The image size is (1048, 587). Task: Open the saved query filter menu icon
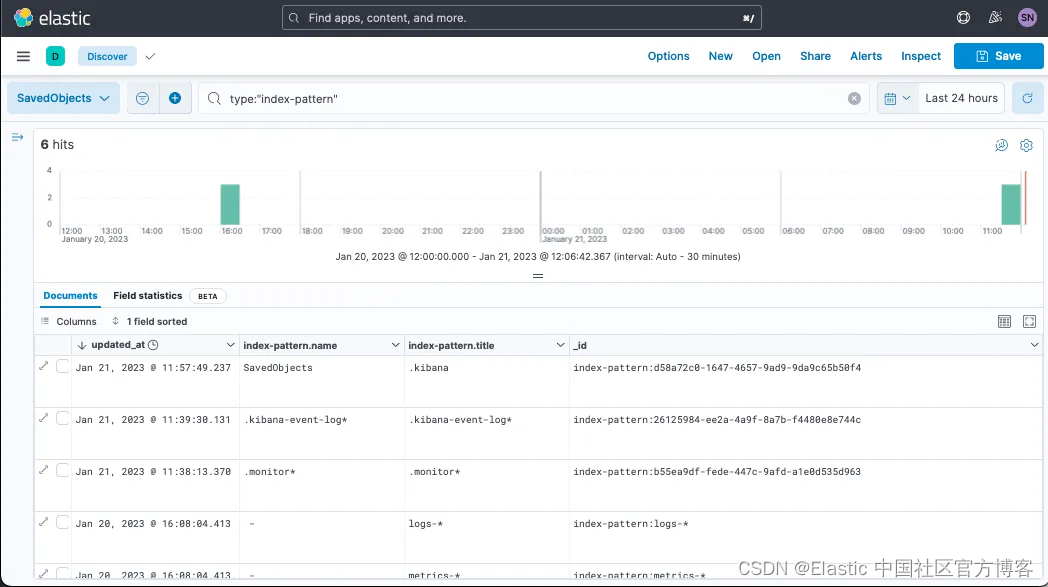click(x=142, y=98)
